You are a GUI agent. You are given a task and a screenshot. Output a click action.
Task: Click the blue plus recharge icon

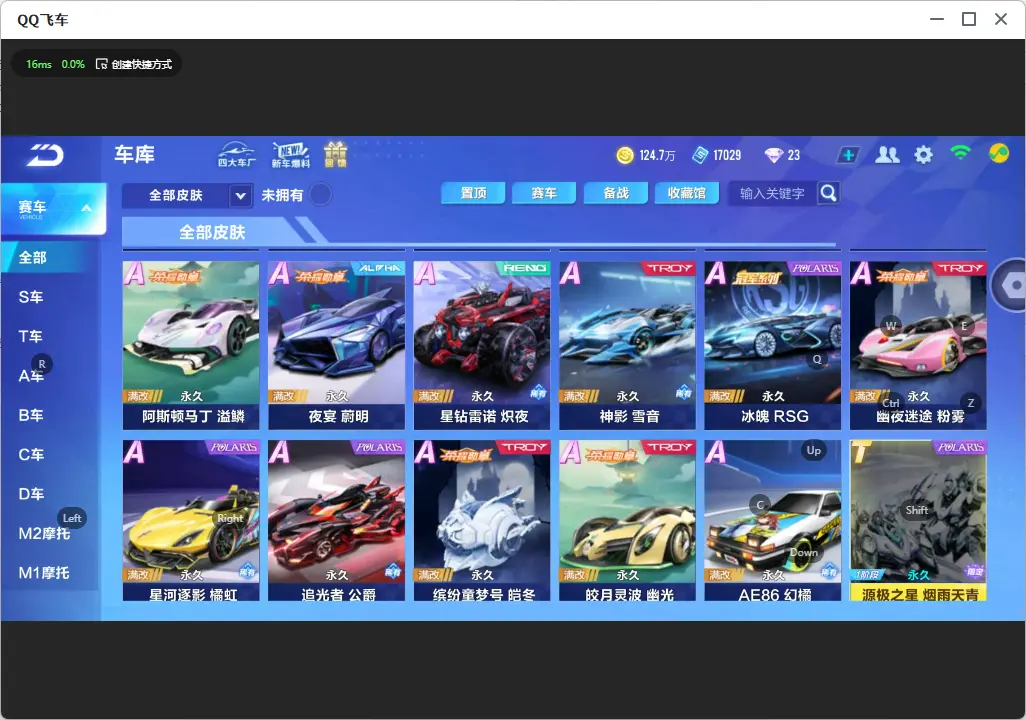pos(848,155)
